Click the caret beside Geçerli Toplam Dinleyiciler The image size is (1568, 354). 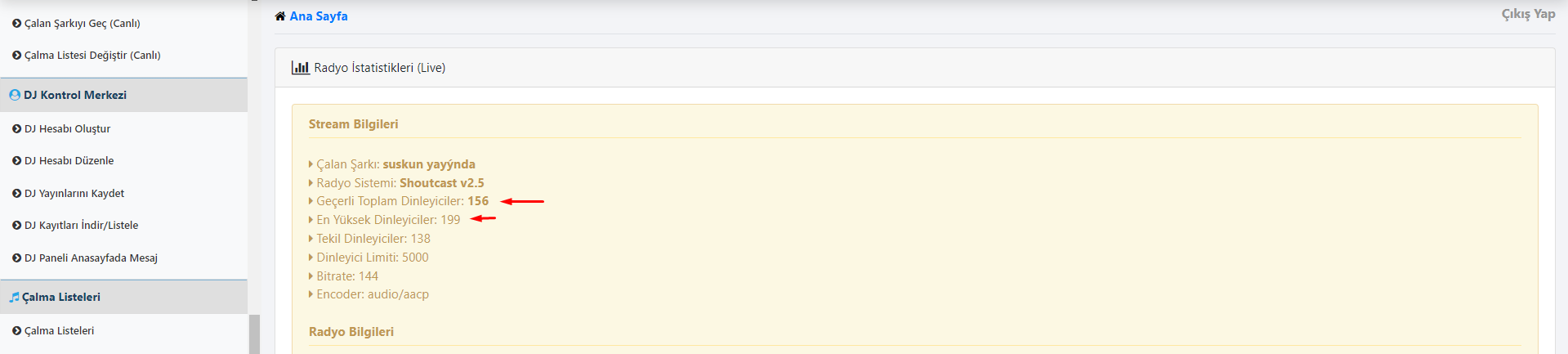point(311,201)
